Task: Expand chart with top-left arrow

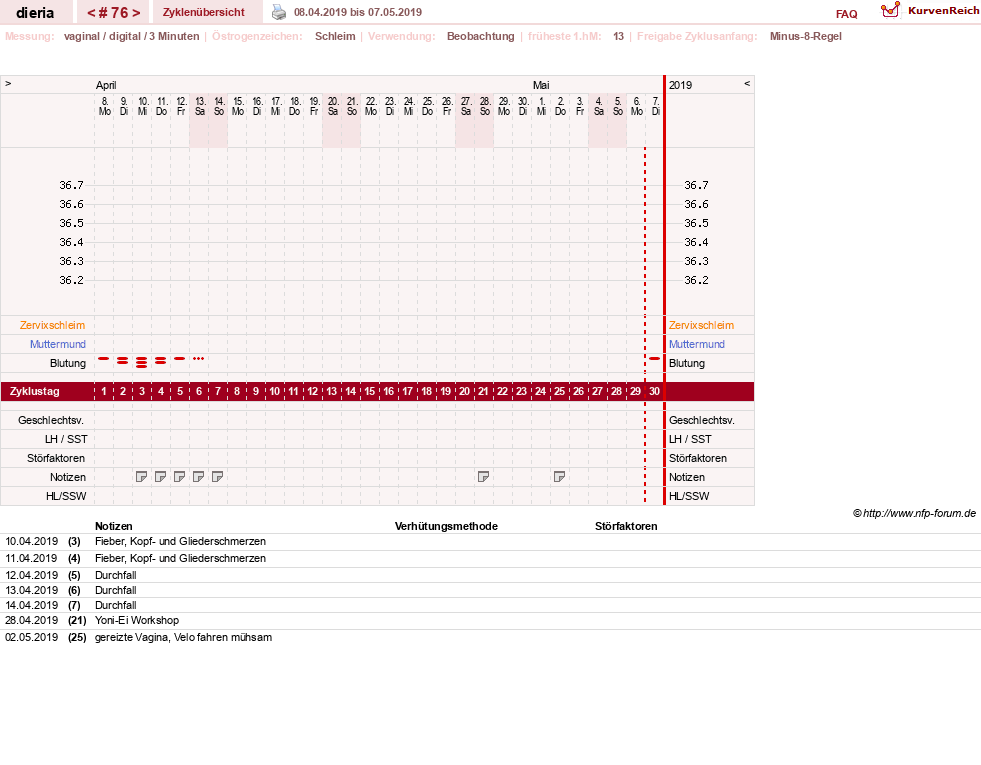Action: (x=8, y=83)
